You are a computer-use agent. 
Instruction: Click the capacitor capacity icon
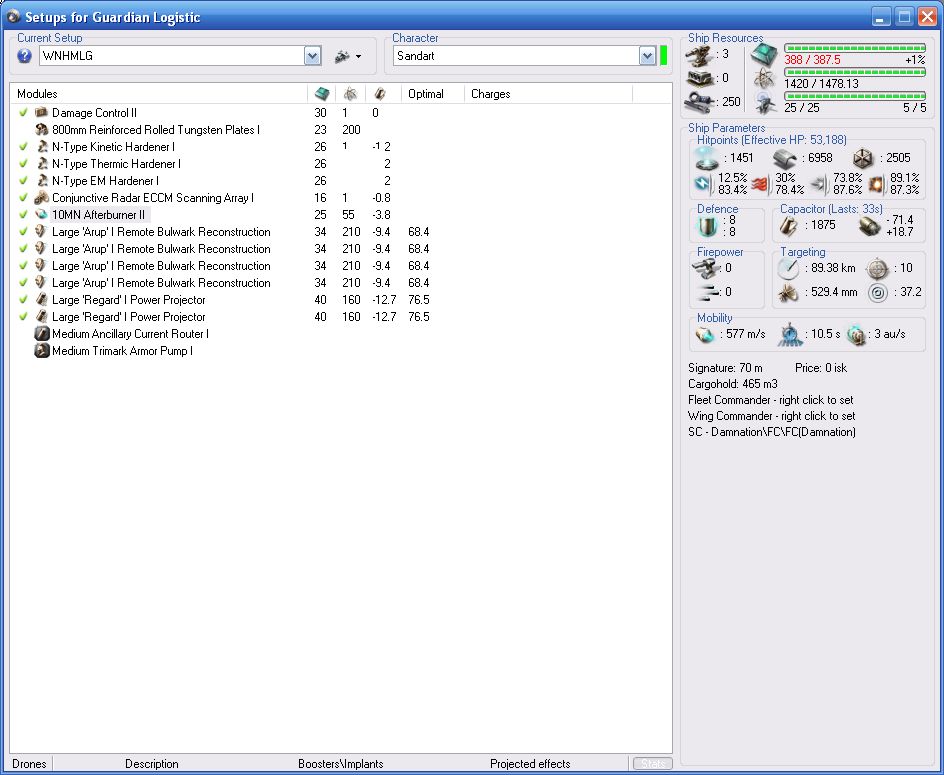[x=789, y=226]
